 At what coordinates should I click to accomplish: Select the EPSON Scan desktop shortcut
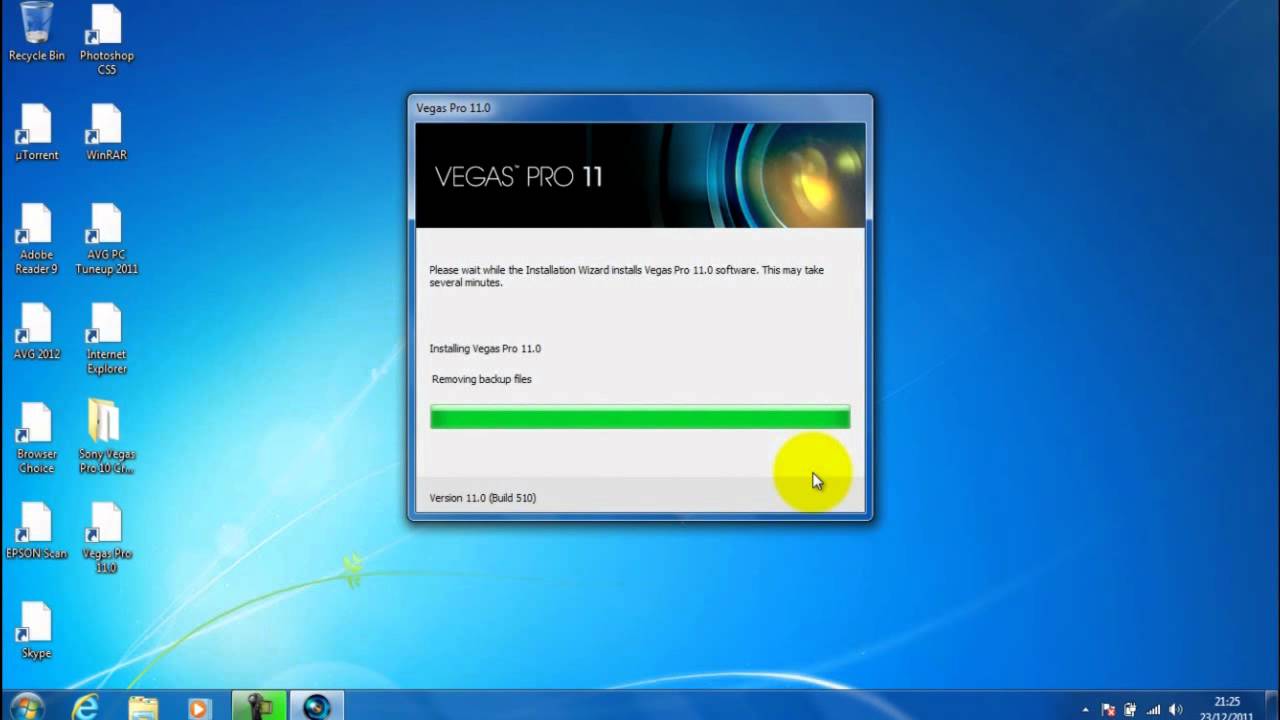coord(37,531)
